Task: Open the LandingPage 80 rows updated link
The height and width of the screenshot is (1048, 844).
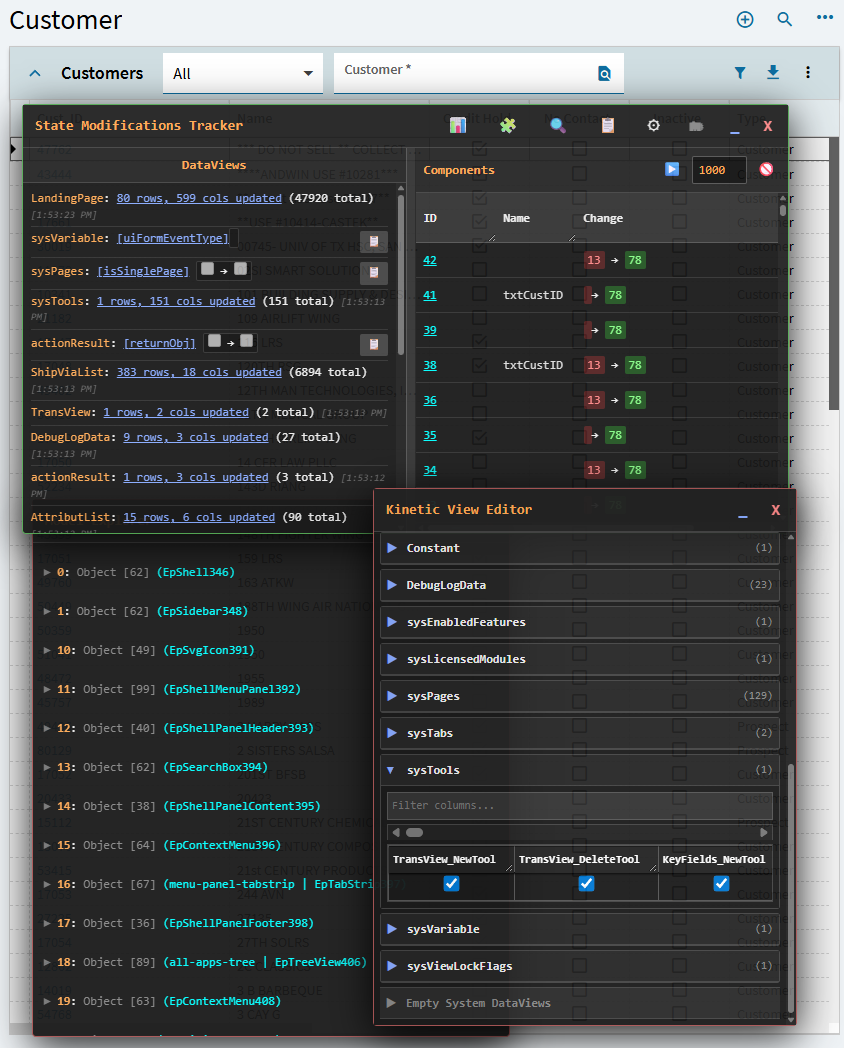Action: click(199, 198)
